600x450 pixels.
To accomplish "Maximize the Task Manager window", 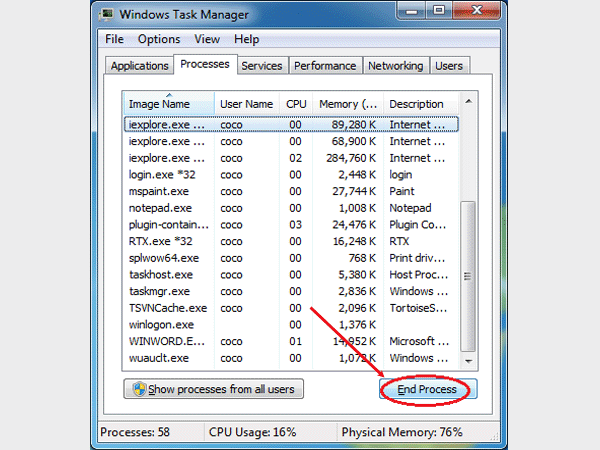I will click(x=439, y=11).
